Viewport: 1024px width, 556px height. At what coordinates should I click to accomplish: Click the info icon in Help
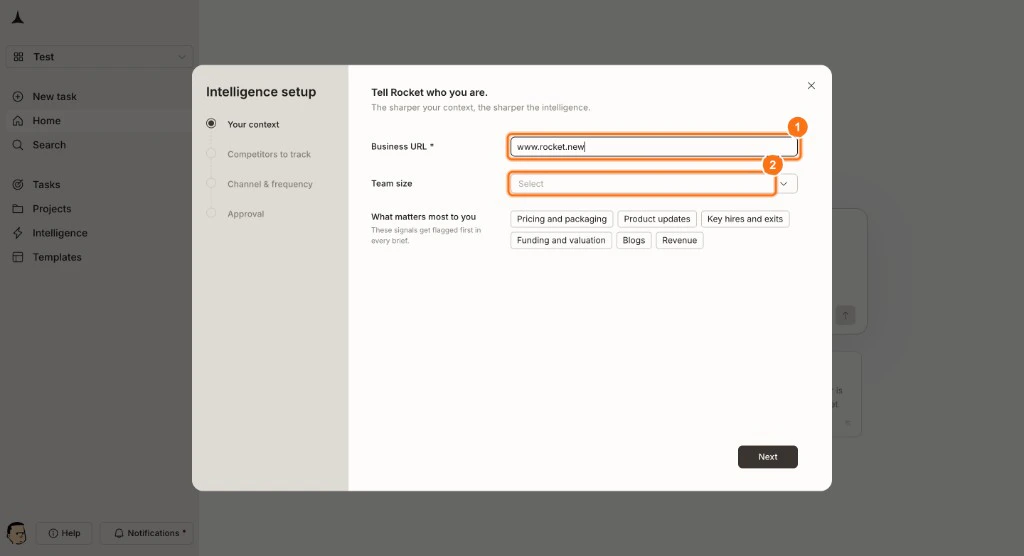coord(54,533)
